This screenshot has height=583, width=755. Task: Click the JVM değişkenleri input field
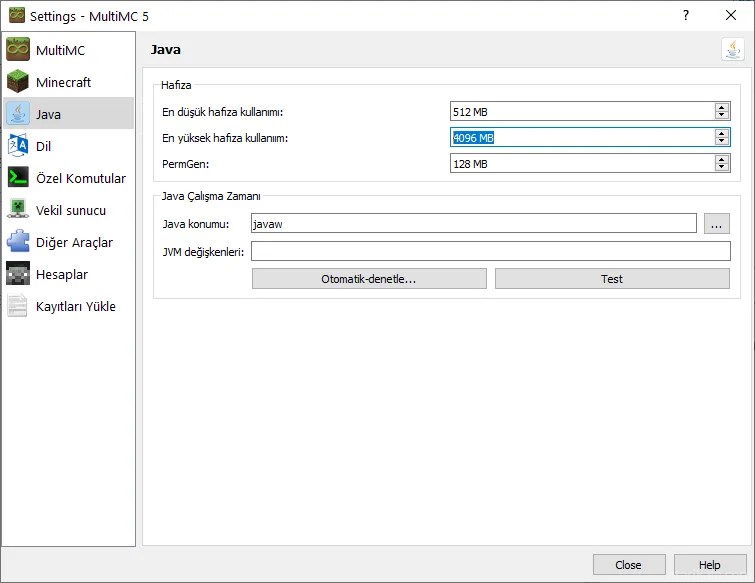click(x=491, y=251)
